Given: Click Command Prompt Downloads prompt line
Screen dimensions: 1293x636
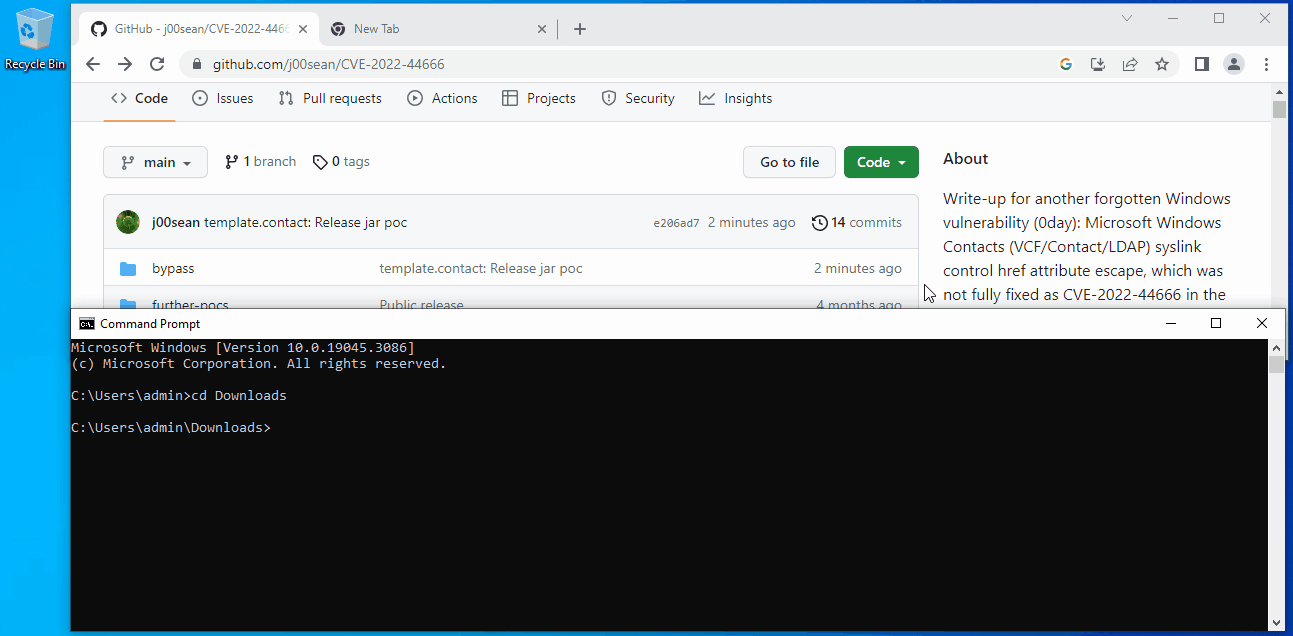Looking at the screenshot, I should coord(171,427).
